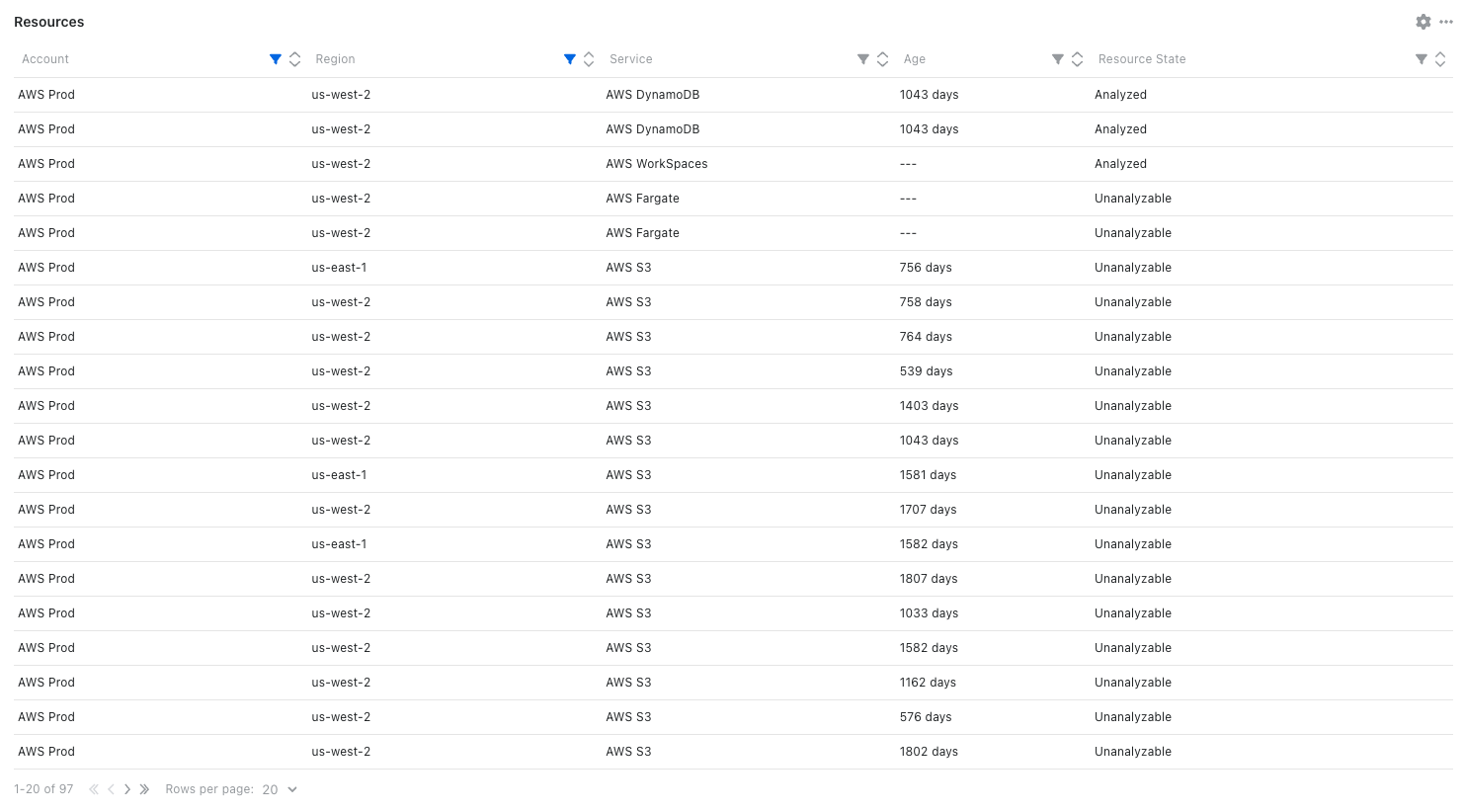
Task: Click the Resources panel title
Action: coord(49,22)
